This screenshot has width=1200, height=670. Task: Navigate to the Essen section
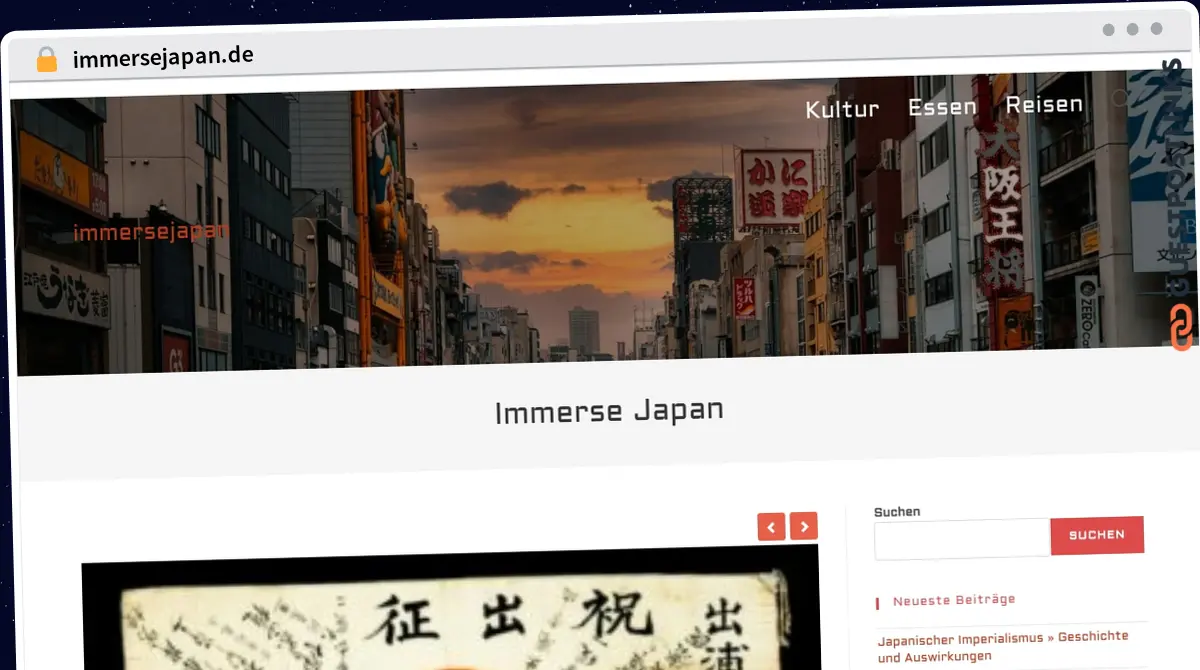click(x=942, y=106)
